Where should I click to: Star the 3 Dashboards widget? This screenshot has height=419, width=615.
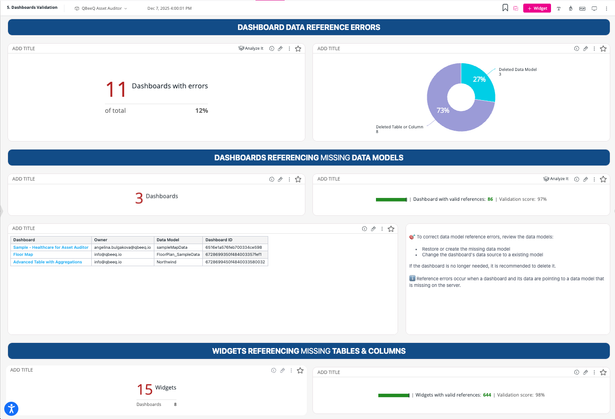pyautogui.click(x=298, y=179)
